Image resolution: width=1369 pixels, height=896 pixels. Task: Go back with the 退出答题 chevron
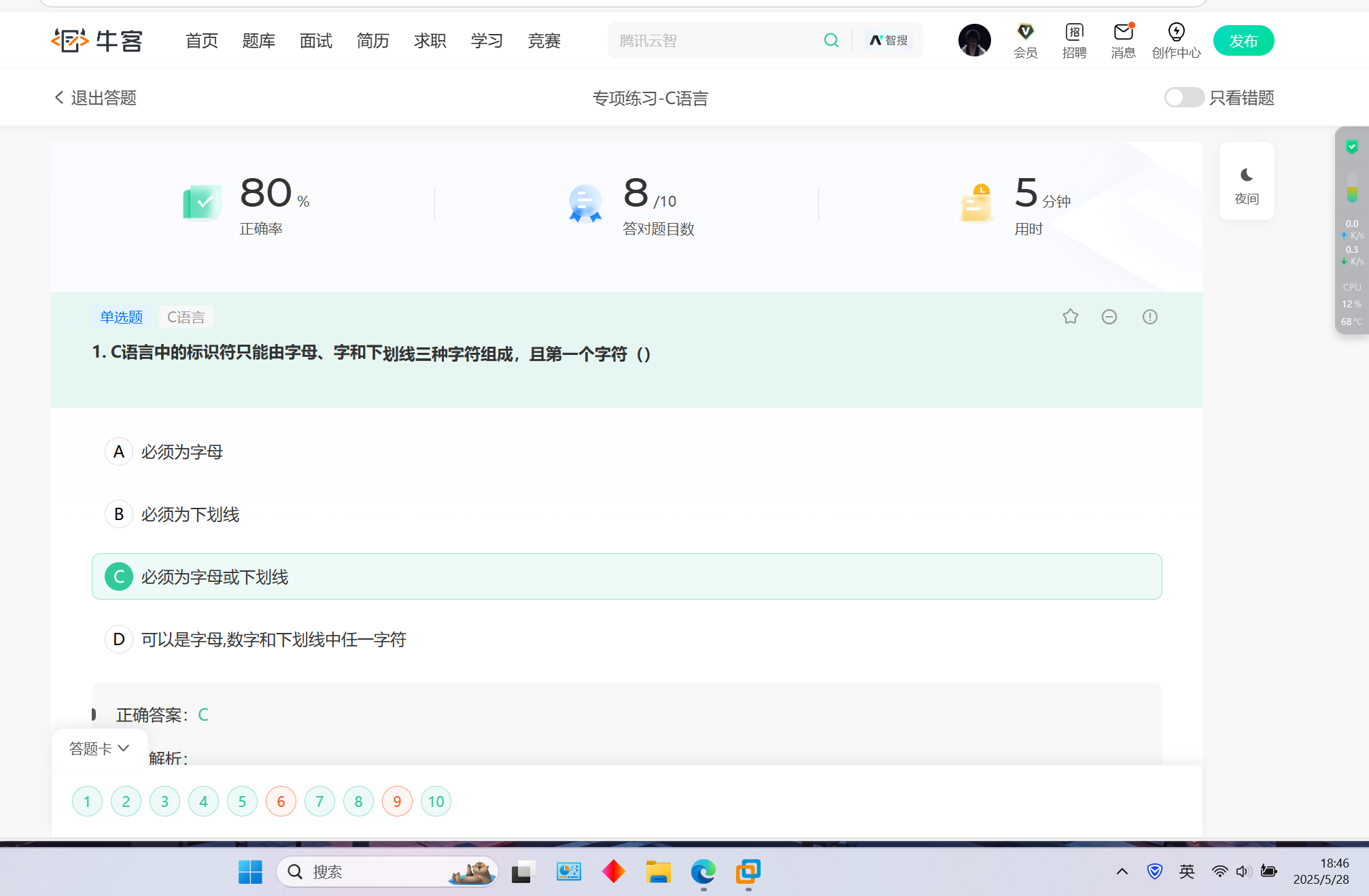pyautogui.click(x=59, y=98)
